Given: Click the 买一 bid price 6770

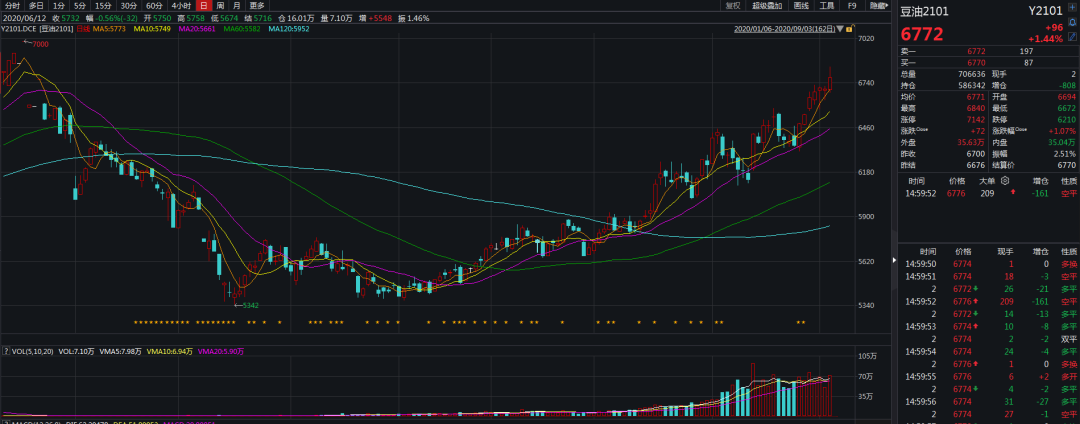Looking at the screenshot, I should coord(977,63).
